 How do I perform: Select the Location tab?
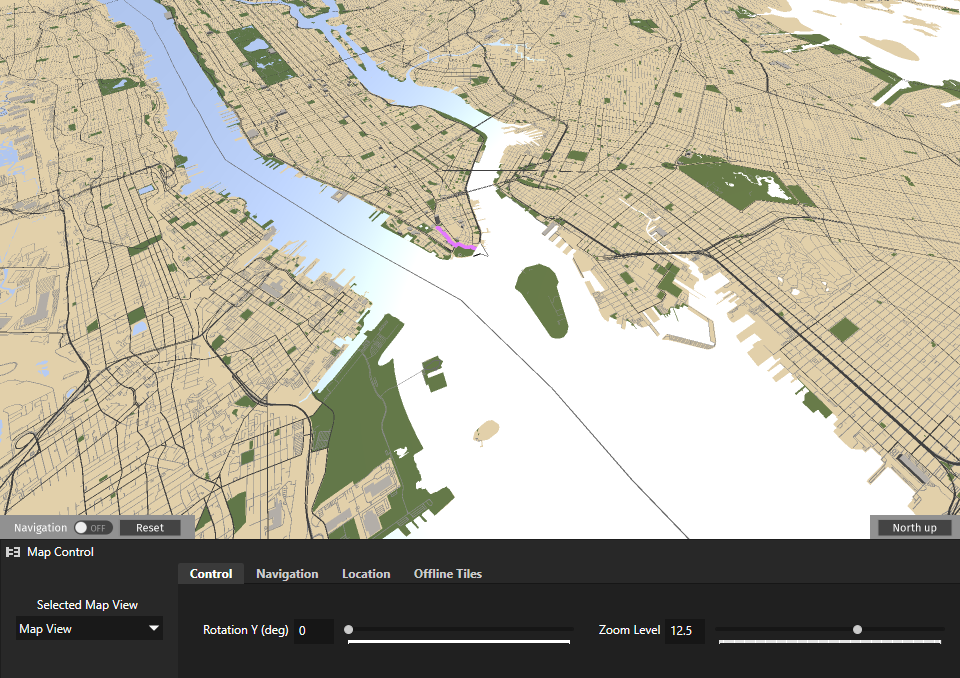pos(366,574)
